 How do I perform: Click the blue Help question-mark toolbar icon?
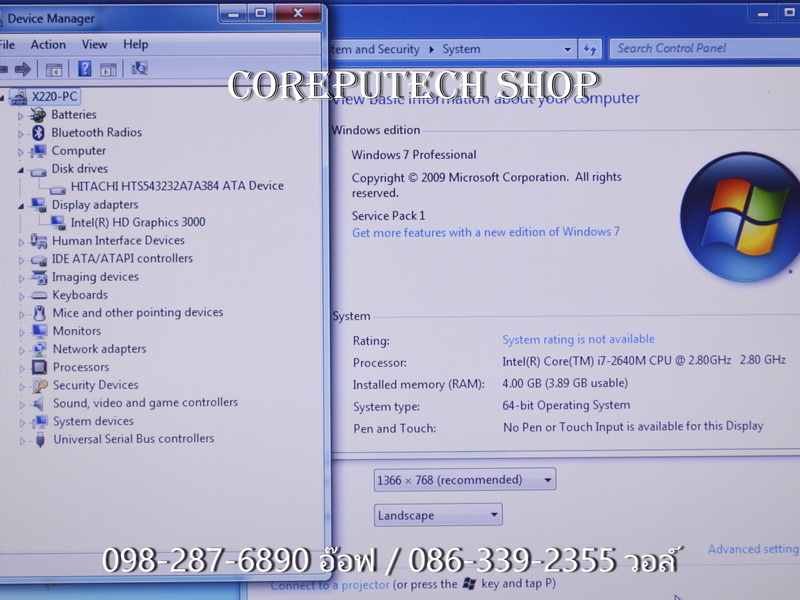tap(84, 68)
